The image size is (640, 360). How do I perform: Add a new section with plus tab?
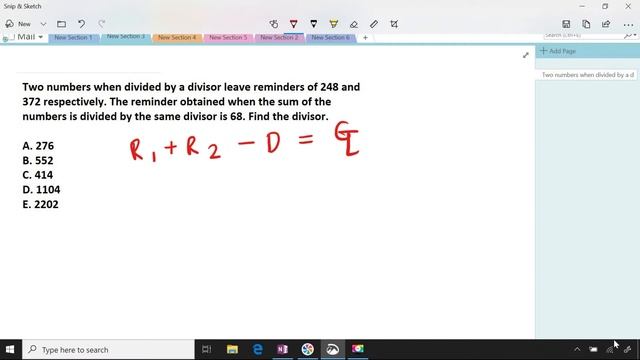point(365,38)
